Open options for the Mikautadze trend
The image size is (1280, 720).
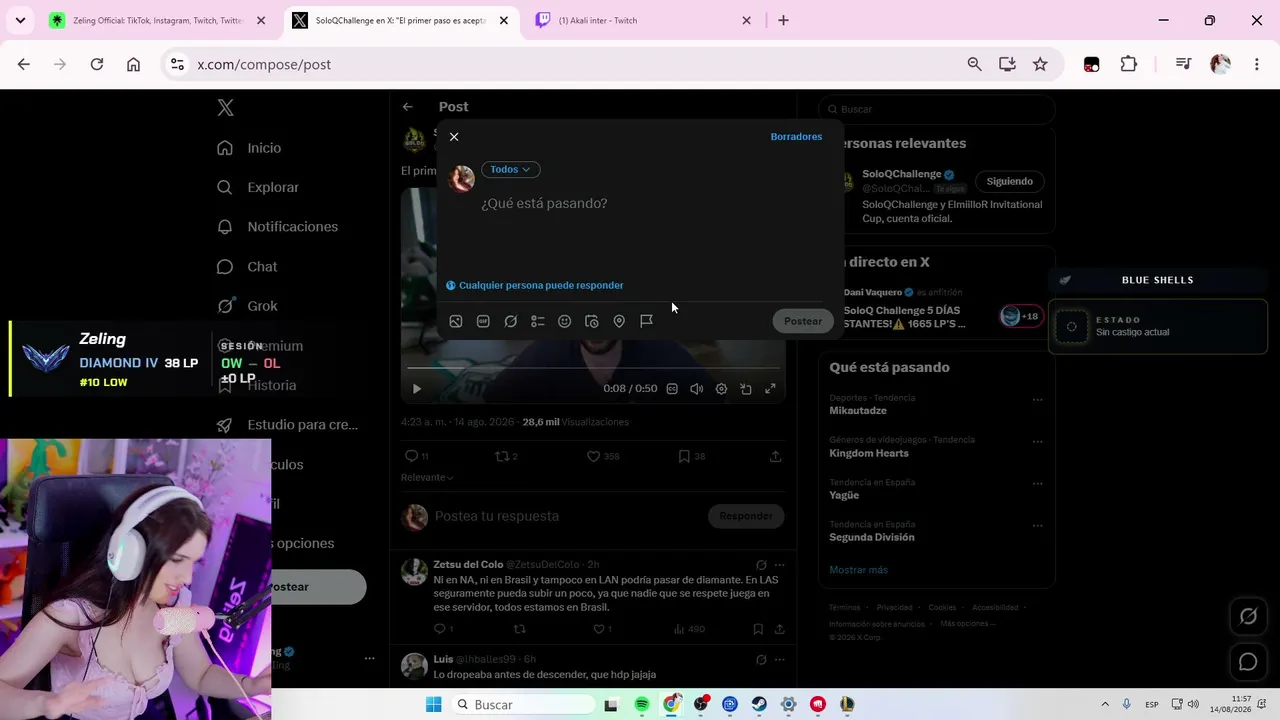(1037, 400)
